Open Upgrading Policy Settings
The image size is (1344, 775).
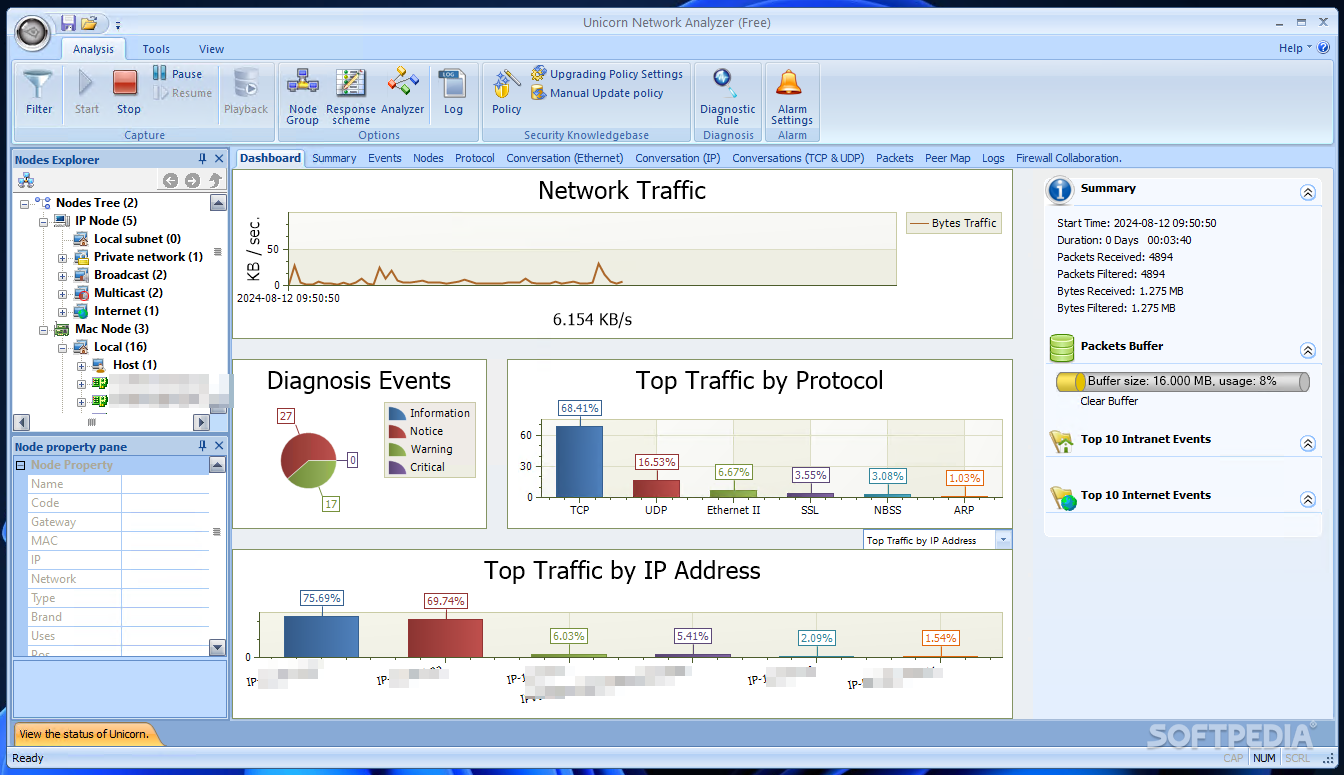coord(606,74)
